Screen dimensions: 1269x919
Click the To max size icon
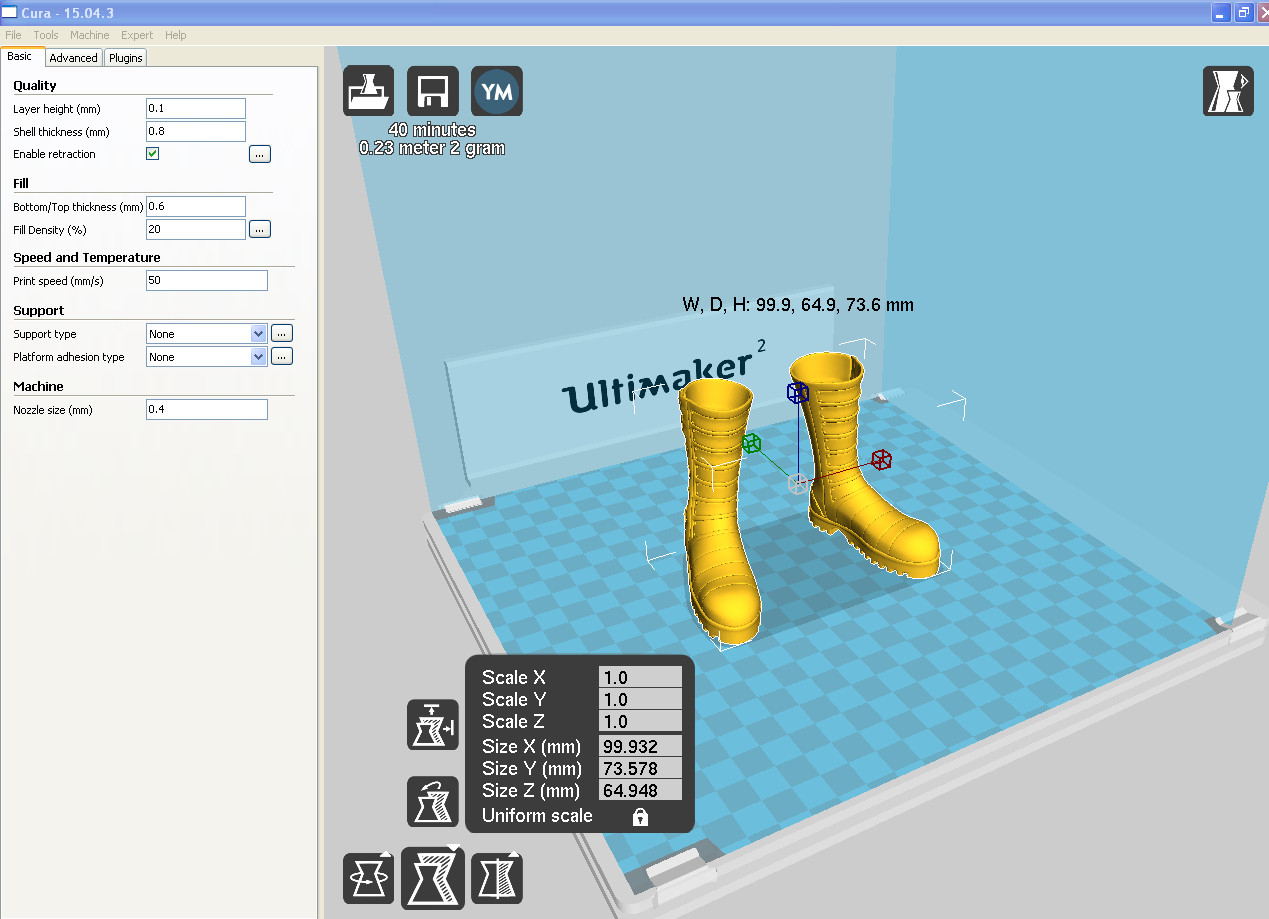click(433, 725)
